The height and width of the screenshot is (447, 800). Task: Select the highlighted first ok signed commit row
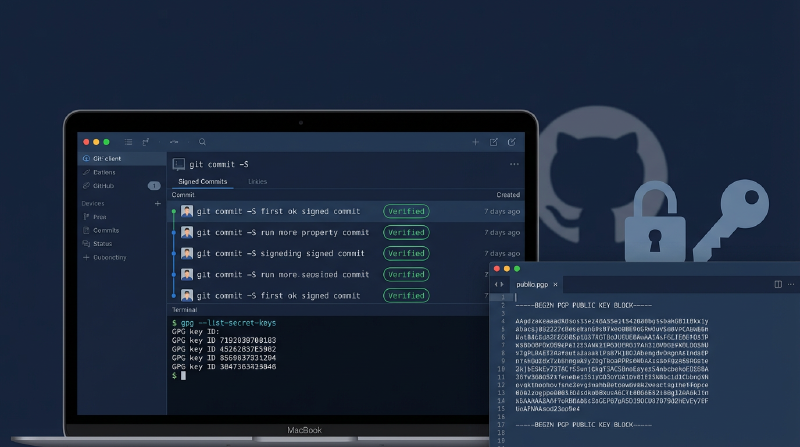click(346, 211)
